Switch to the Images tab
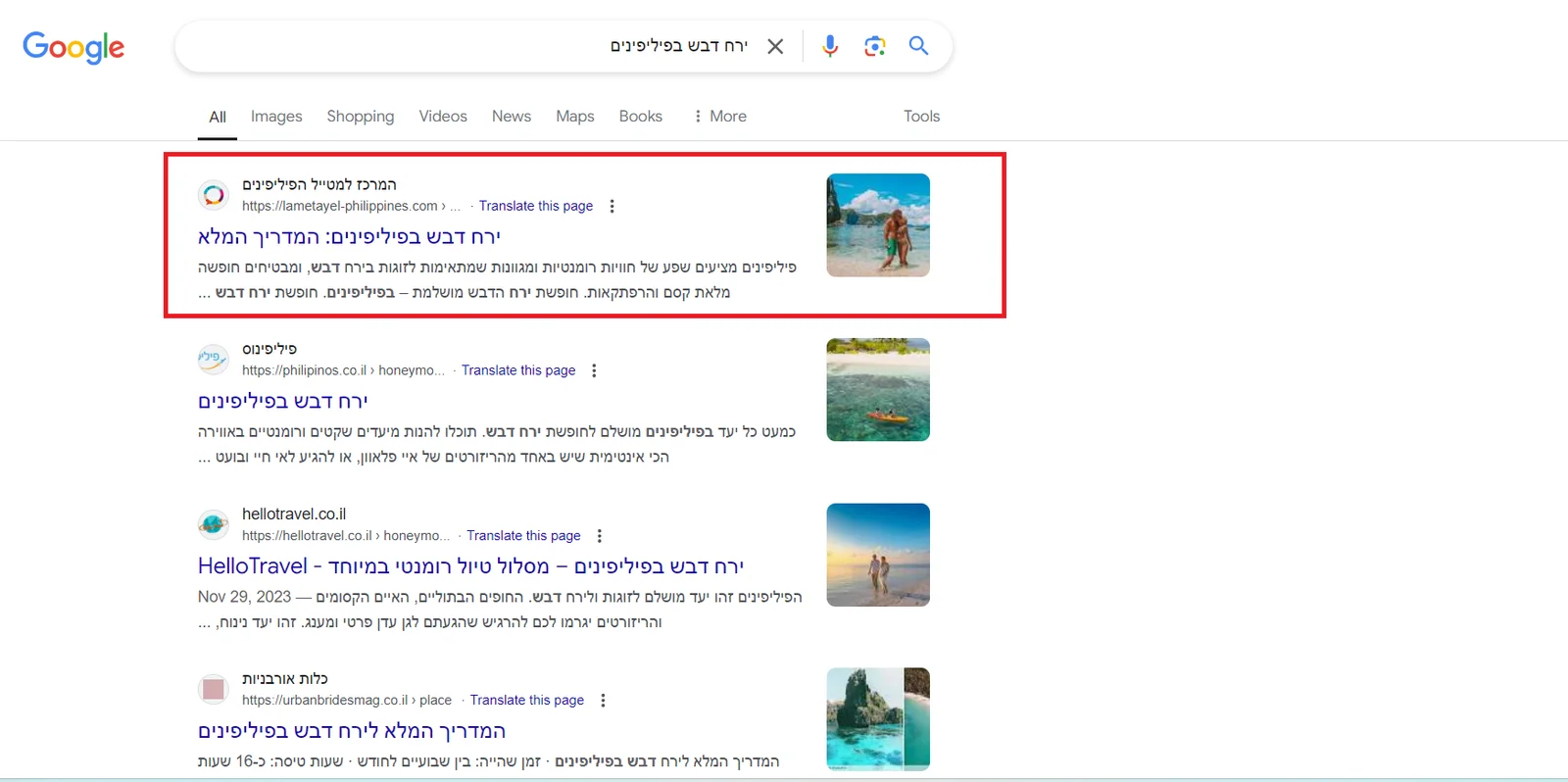This screenshot has height=782, width=1568. tap(276, 116)
